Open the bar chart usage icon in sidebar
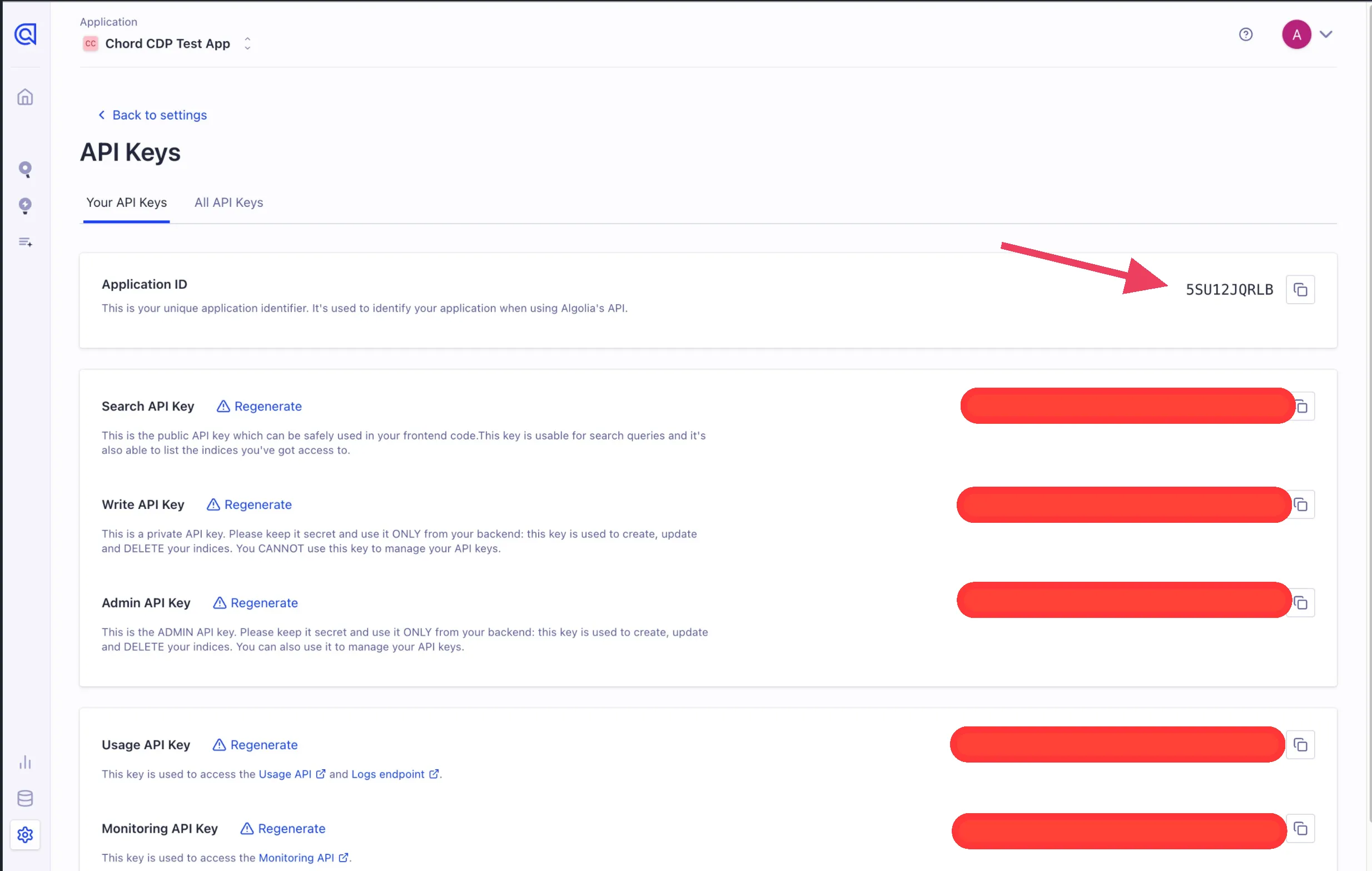1372x871 pixels. (x=25, y=762)
